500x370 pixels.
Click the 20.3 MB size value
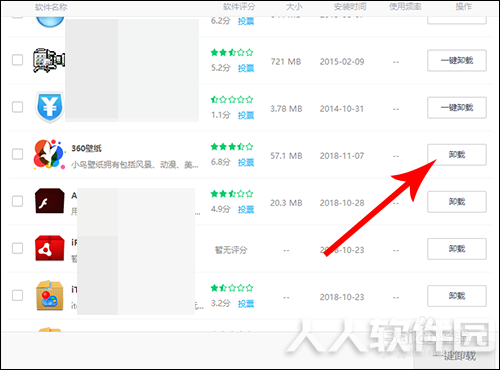(286, 203)
